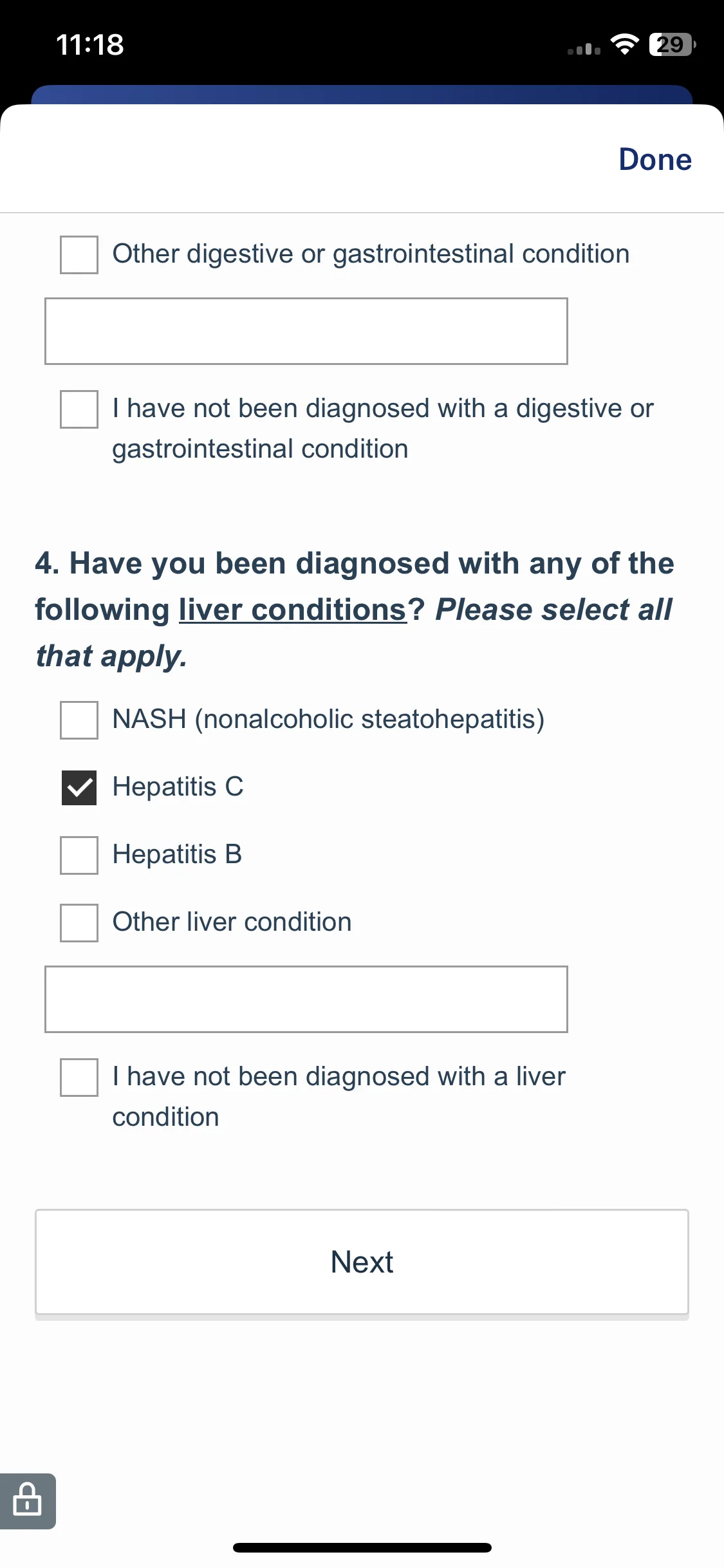The width and height of the screenshot is (724, 1568).
Task: Tap the 11:18 clock in the status bar
Action: point(90,45)
